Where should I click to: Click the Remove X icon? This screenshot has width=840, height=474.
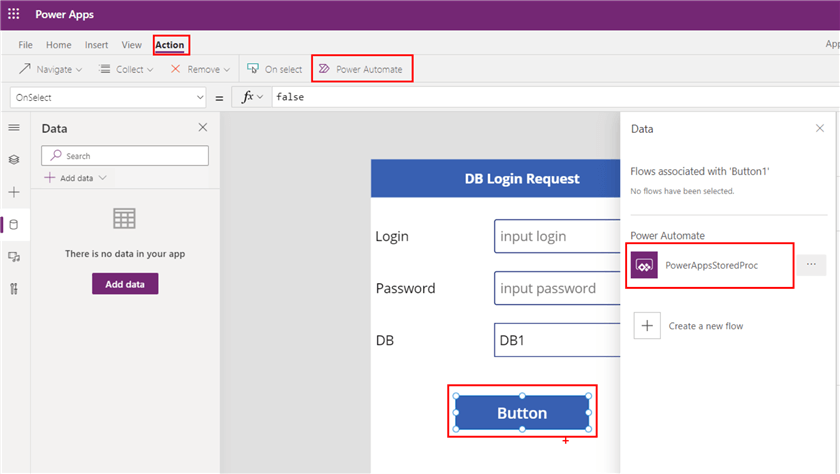[x=175, y=69]
